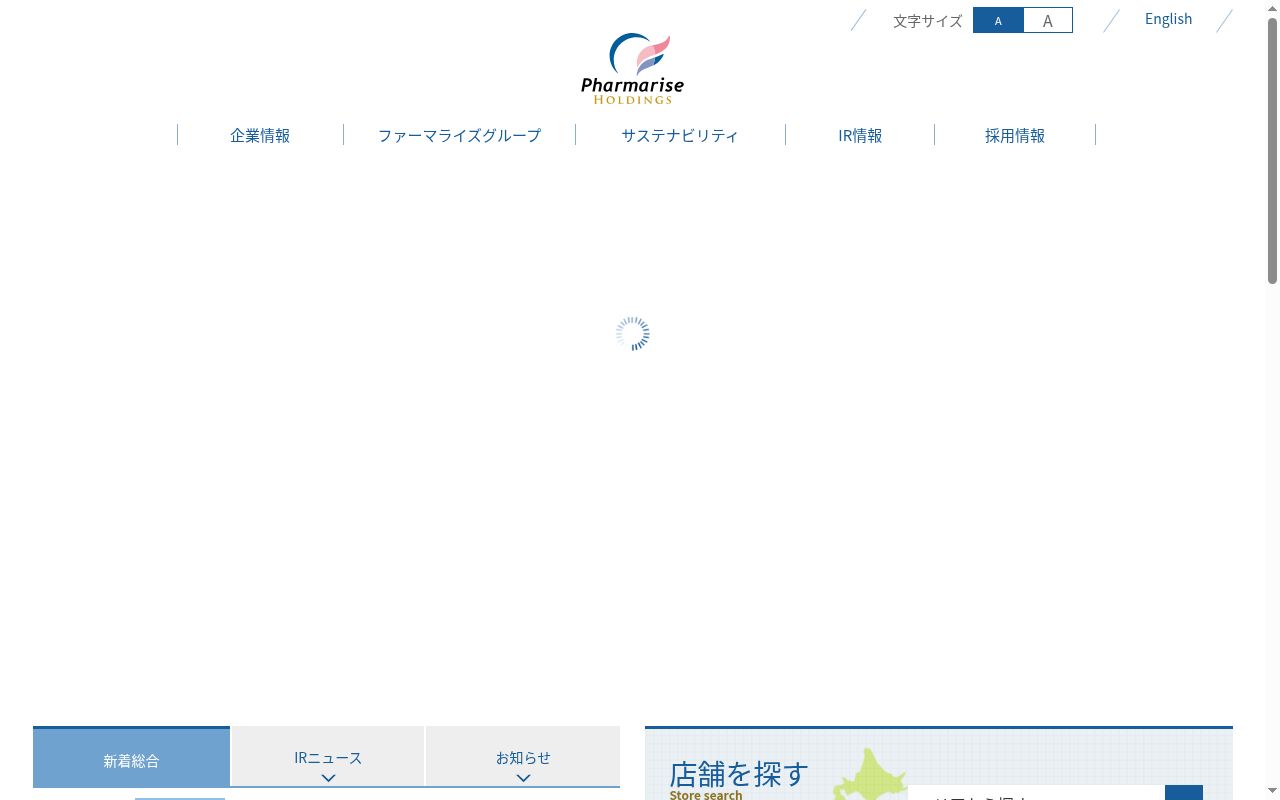Select 新着総合 news tab
1280x800 pixels.
[x=131, y=758]
